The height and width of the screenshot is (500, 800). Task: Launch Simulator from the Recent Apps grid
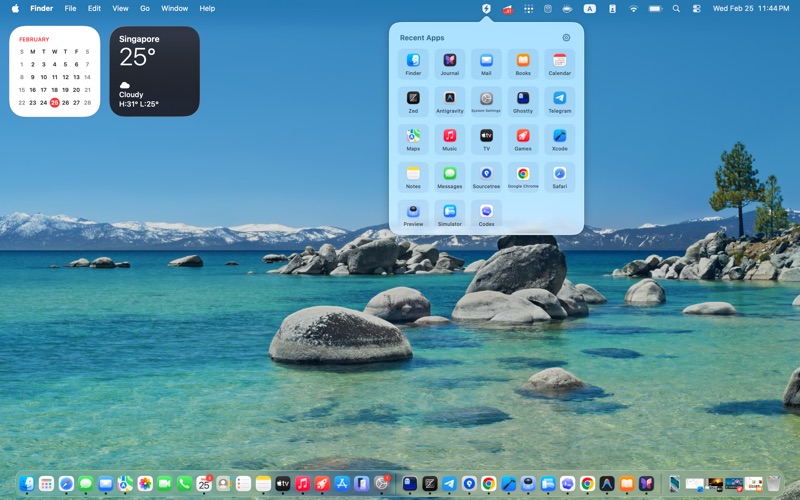[x=450, y=212]
